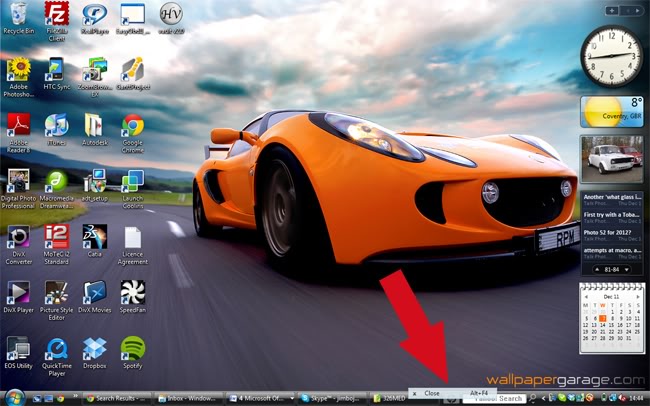Select the iTunes desktop icon
This screenshot has width=650, height=406.
click(x=56, y=126)
